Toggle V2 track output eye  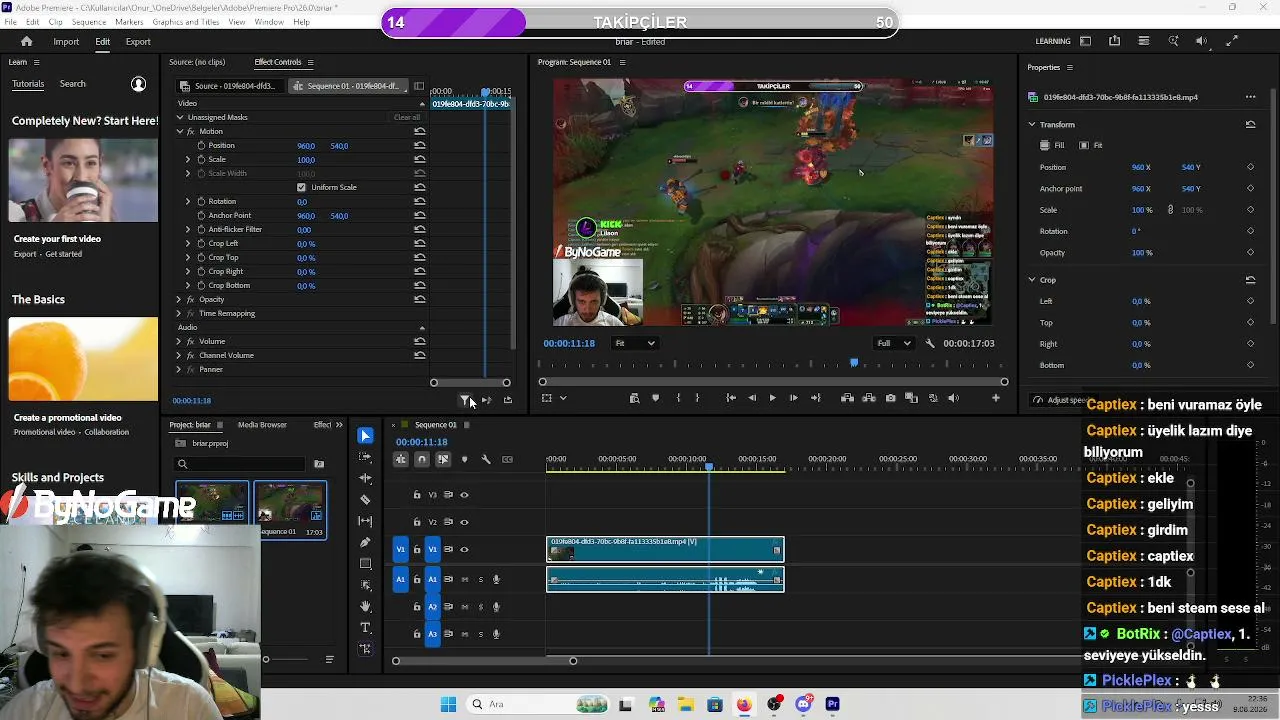point(464,522)
